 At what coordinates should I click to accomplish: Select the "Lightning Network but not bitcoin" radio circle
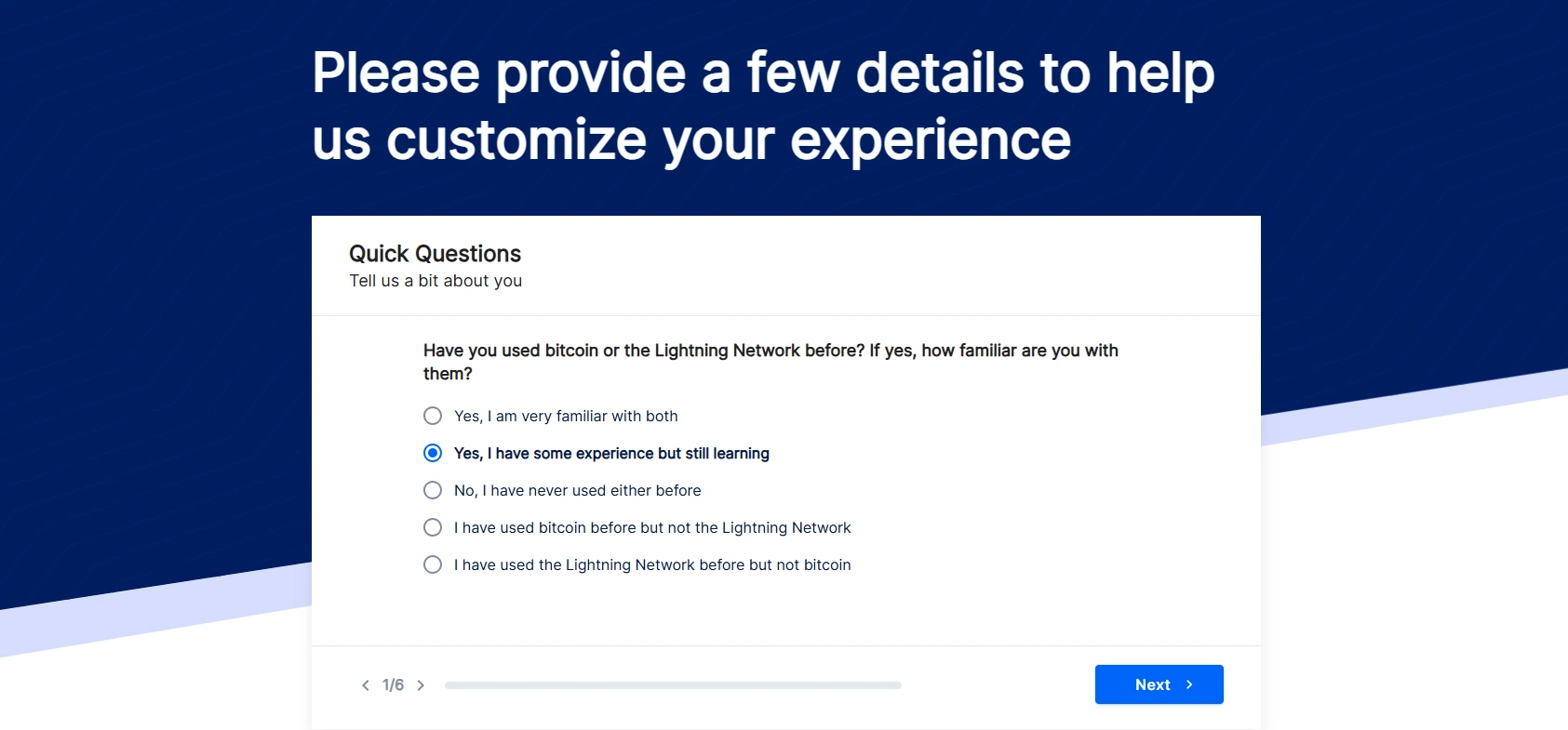(433, 564)
